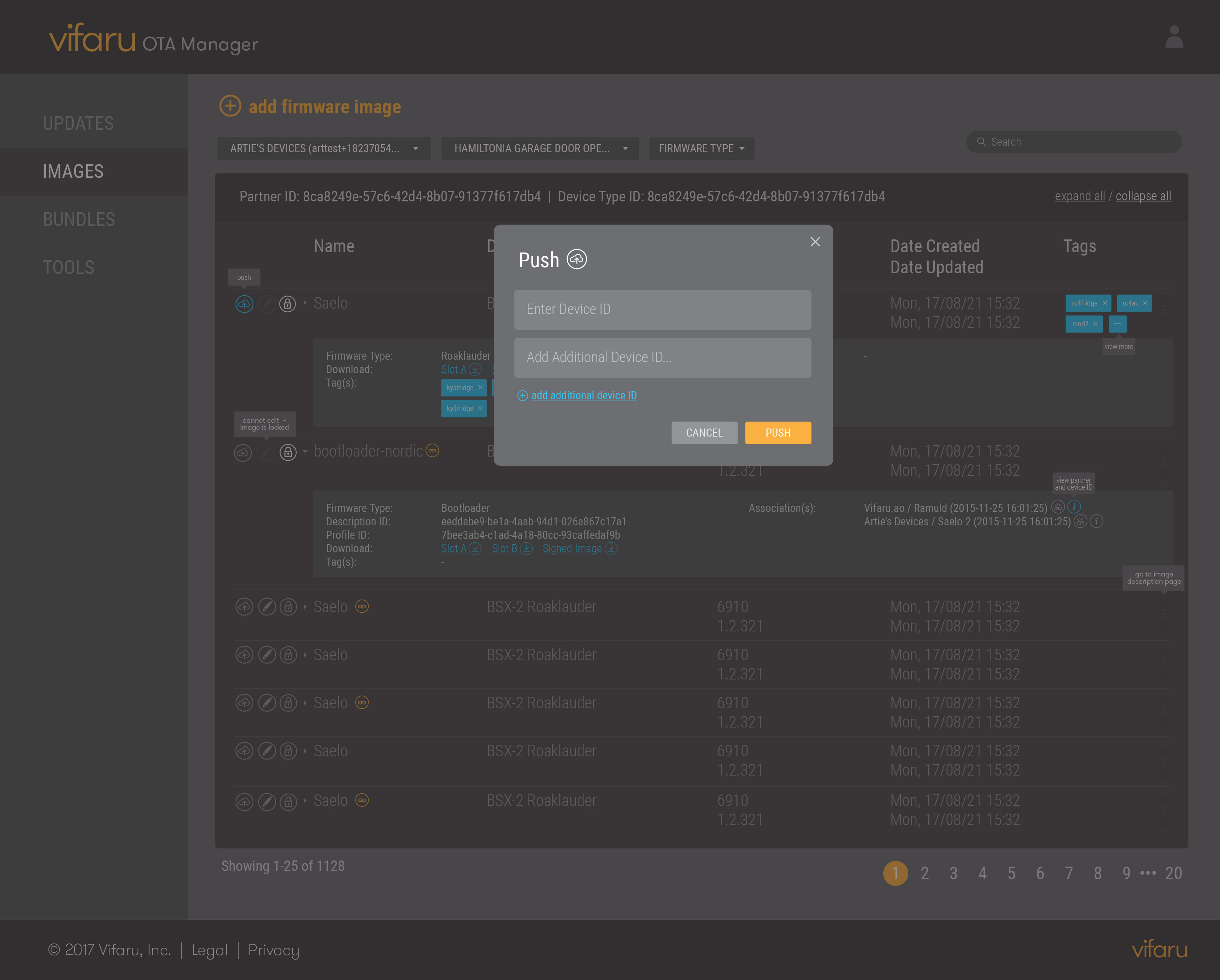This screenshot has height=980, width=1220.
Task: Click unlink icon beside Vifaru.ao / Ramuld association
Action: (x=1057, y=507)
